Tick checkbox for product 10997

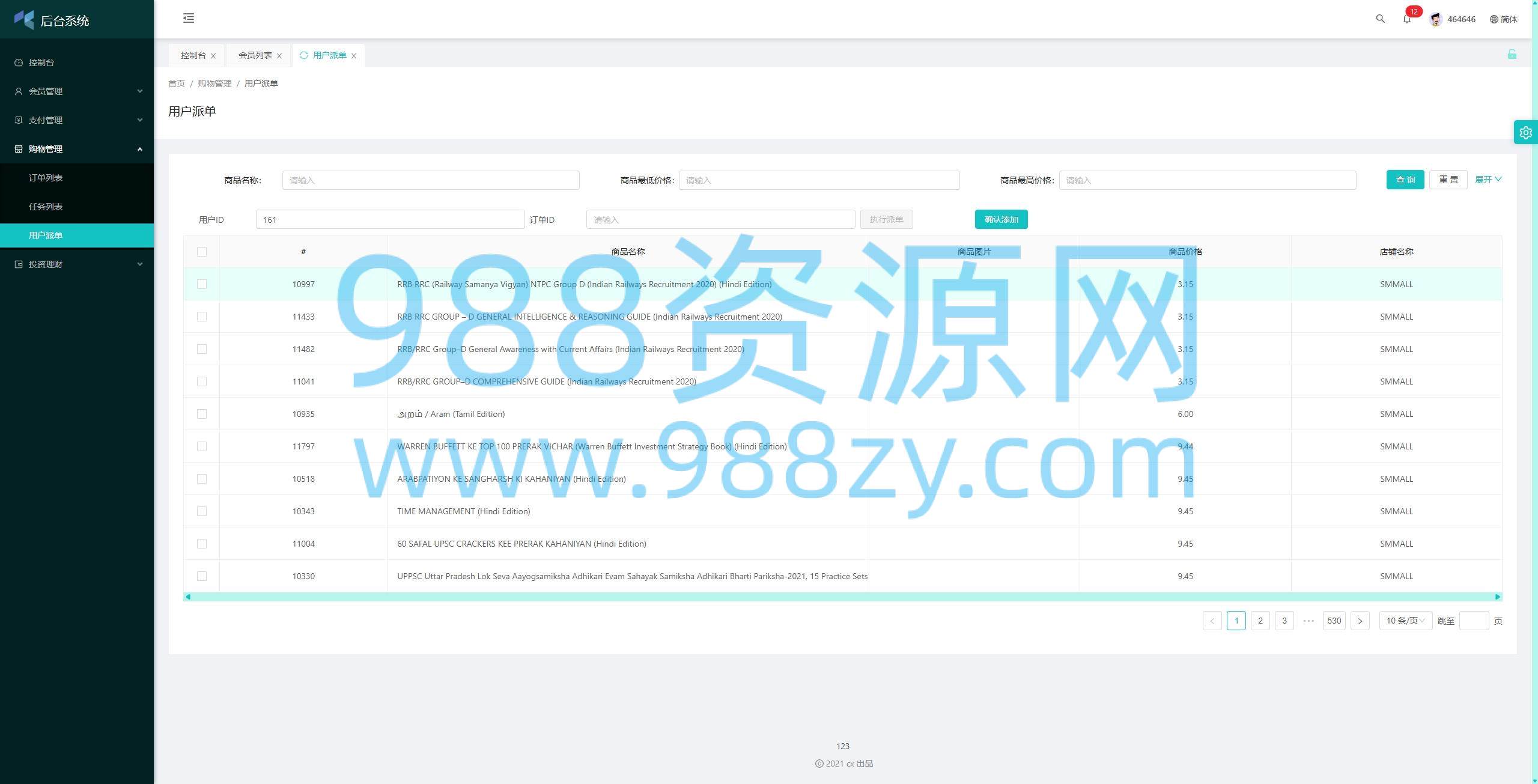pos(202,284)
